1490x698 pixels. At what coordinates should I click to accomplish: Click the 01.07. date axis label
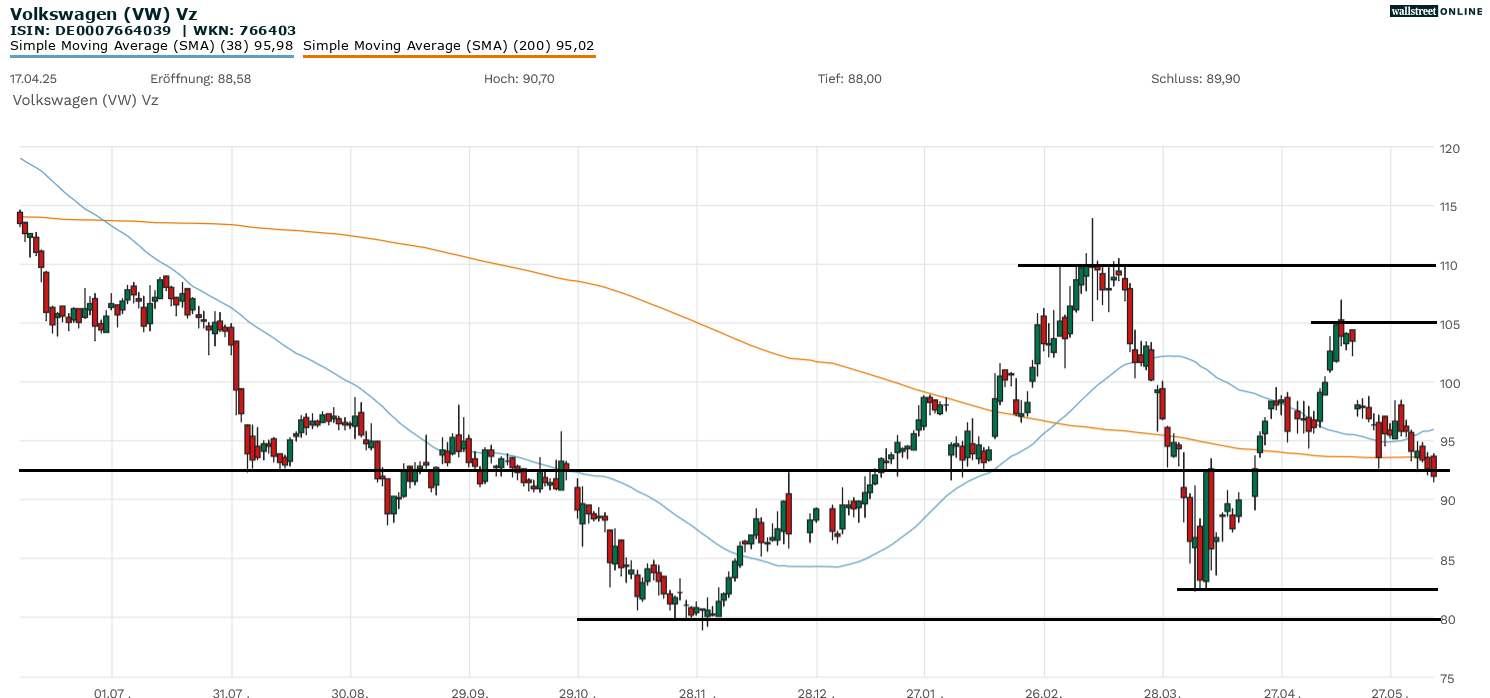(112, 692)
